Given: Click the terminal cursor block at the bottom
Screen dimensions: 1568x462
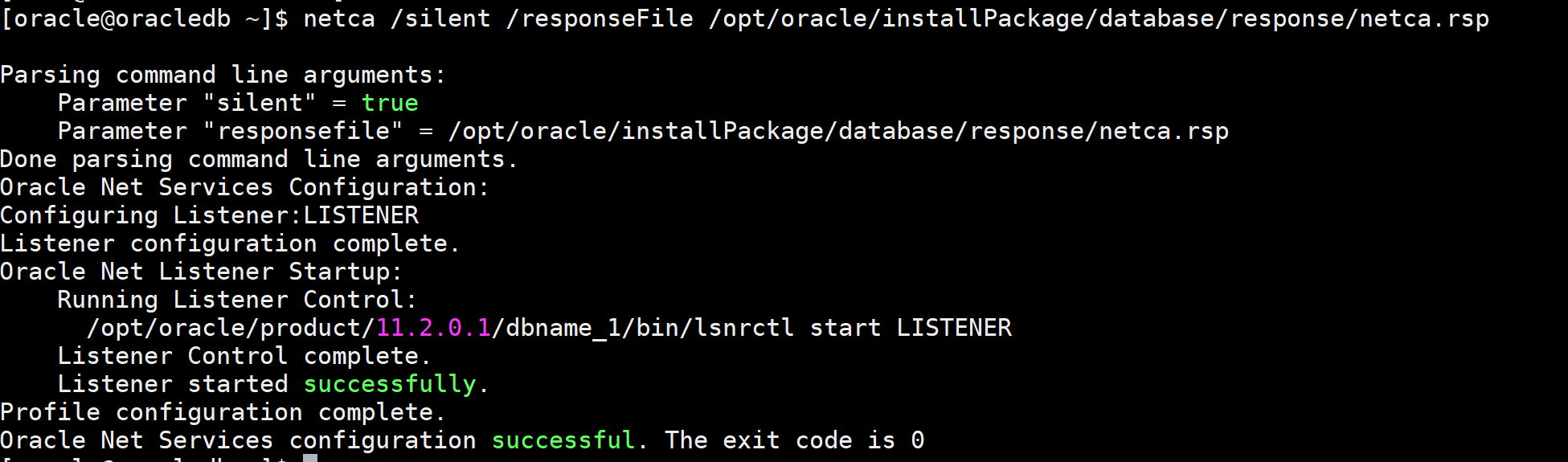Looking at the screenshot, I should tap(310, 458).
